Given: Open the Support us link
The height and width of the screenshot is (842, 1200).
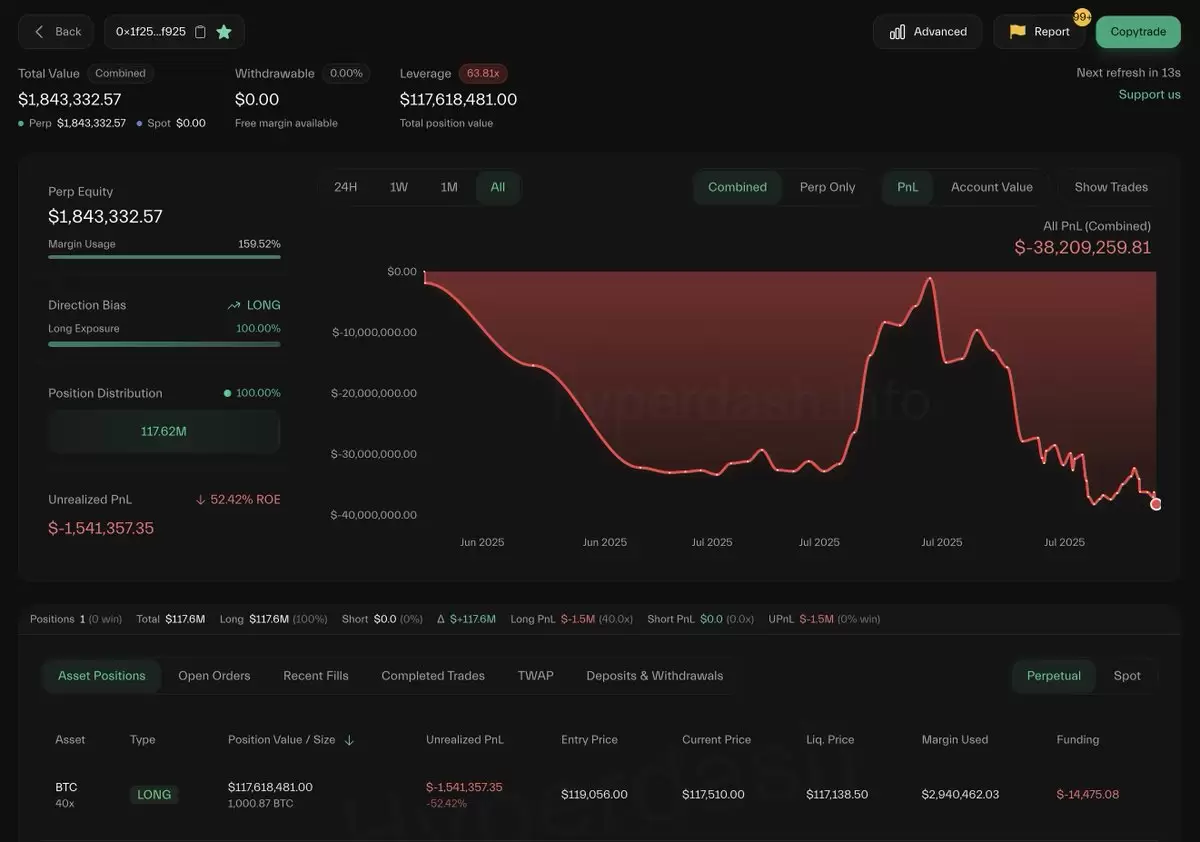Looking at the screenshot, I should (x=1149, y=94).
